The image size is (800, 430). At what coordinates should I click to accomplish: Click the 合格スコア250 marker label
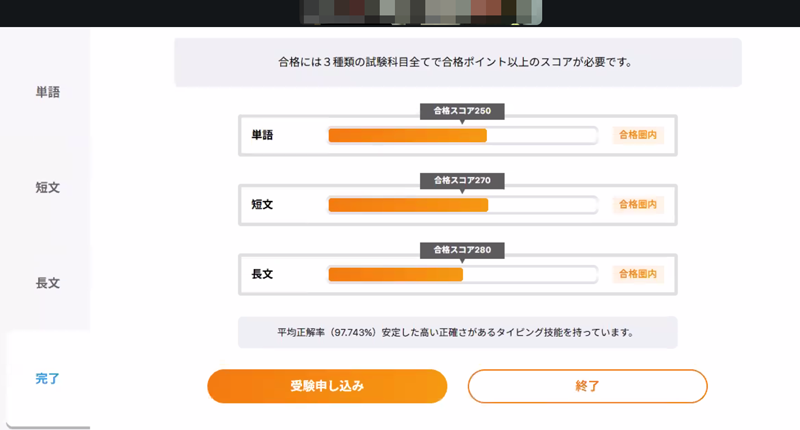click(462, 111)
